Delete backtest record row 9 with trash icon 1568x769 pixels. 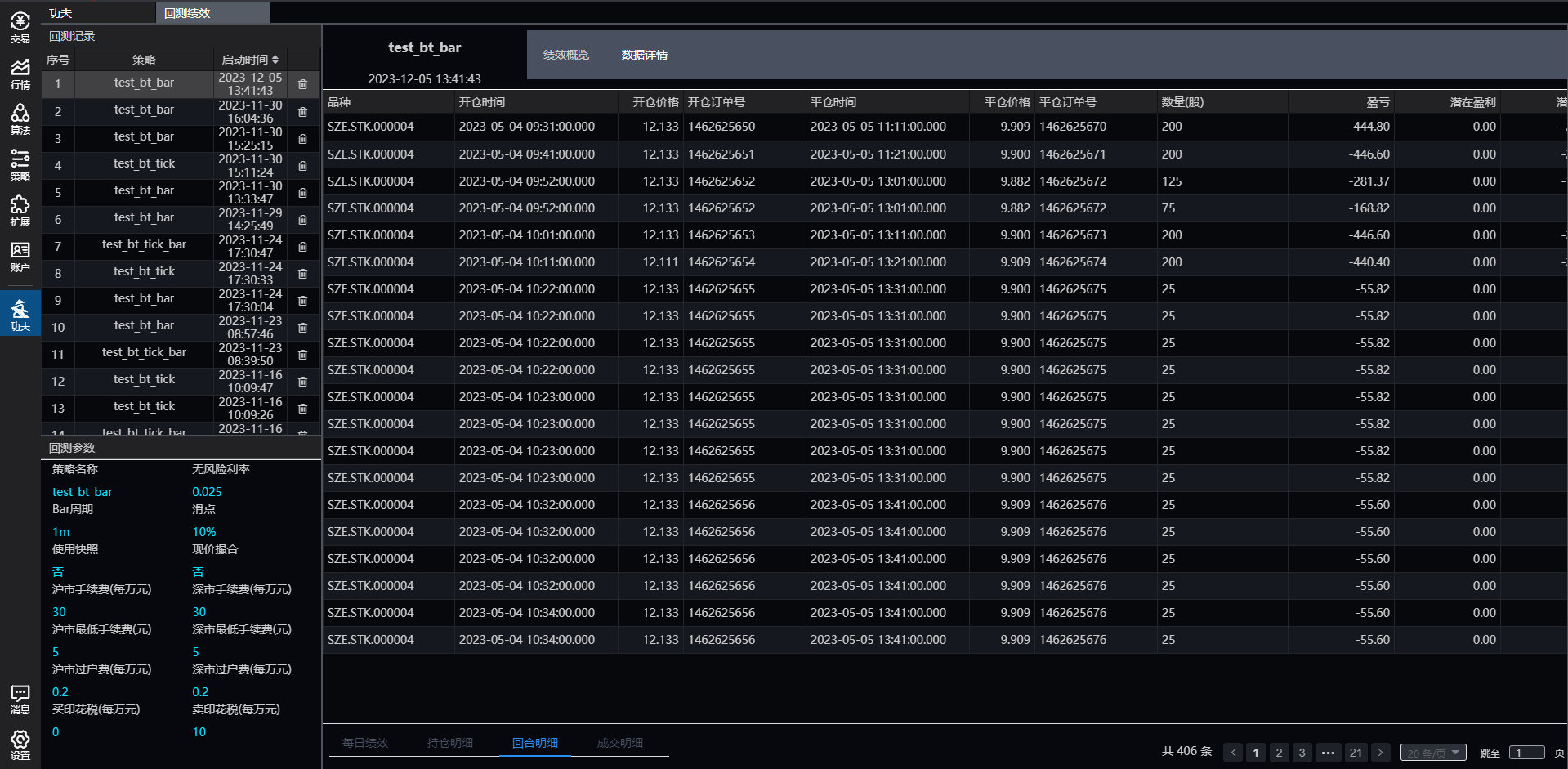[x=302, y=301]
